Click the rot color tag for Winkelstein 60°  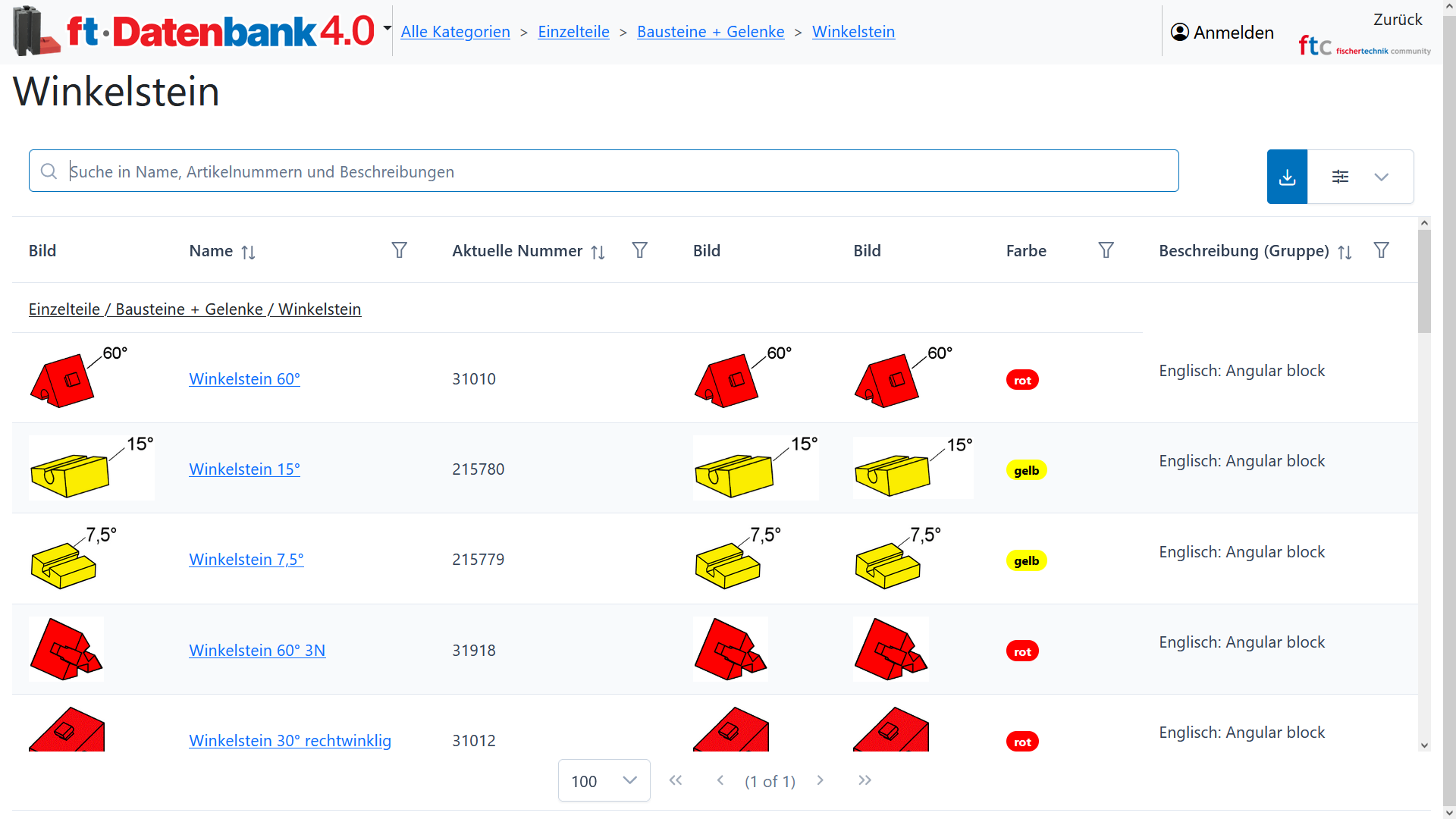[x=1021, y=380]
